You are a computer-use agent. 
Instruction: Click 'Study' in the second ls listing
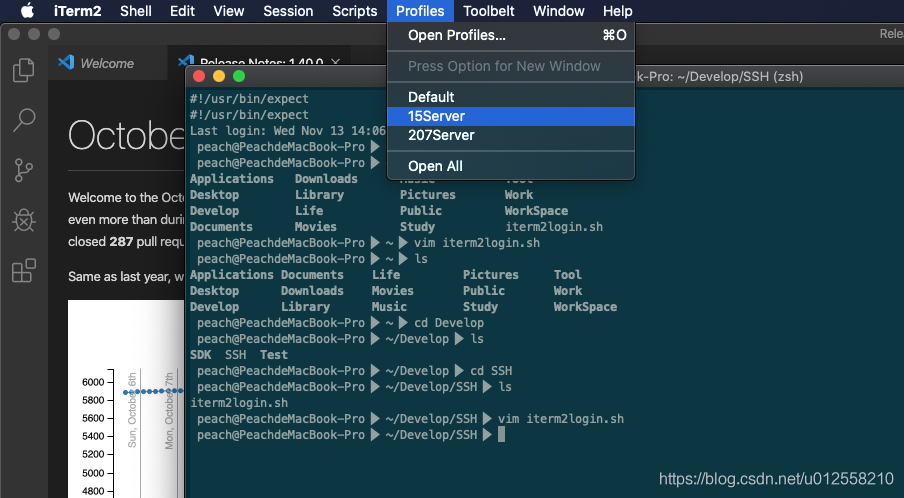click(x=480, y=307)
